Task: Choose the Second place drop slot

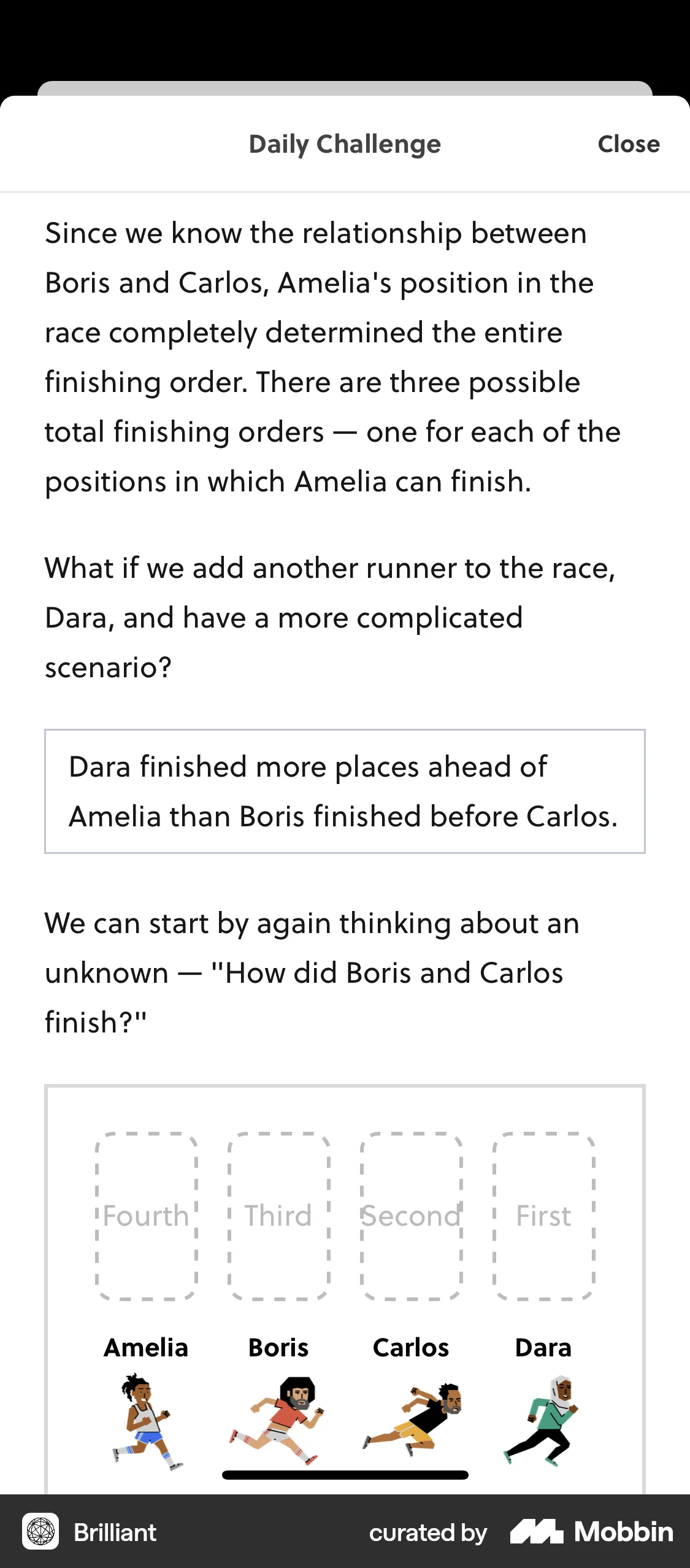Action: (x=412, y=1216)
